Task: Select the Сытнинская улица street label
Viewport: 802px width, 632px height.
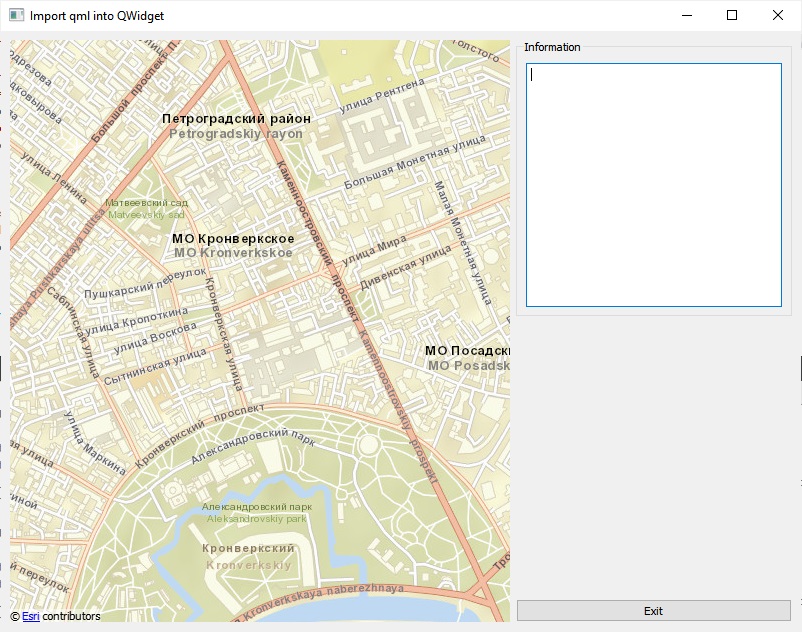Action: point(154,367)
